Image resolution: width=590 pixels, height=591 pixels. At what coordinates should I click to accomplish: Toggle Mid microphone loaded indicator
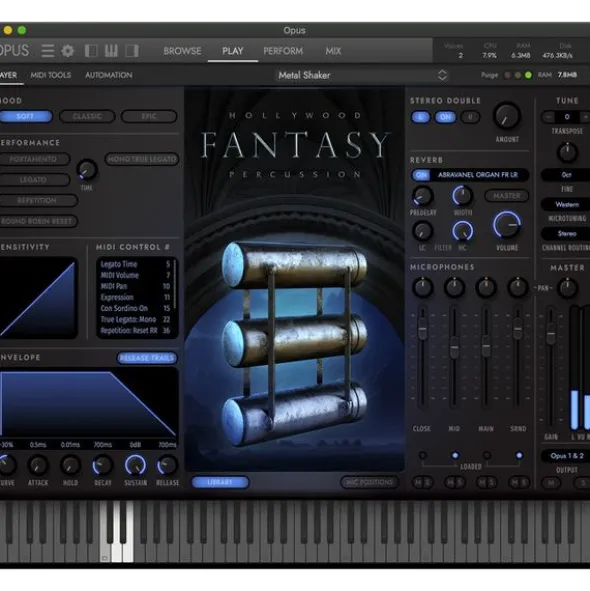[x=455, y=455]
